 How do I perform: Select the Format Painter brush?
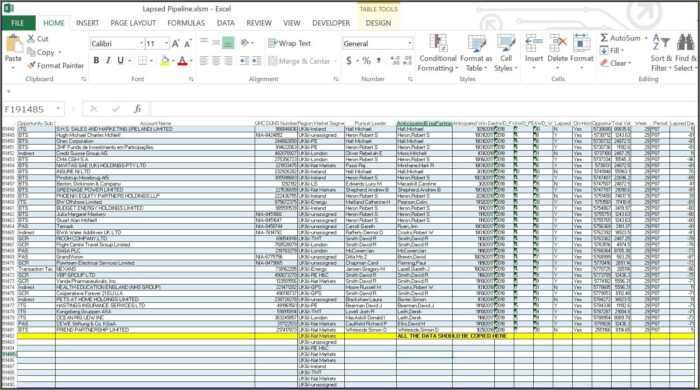pos(31,66)
